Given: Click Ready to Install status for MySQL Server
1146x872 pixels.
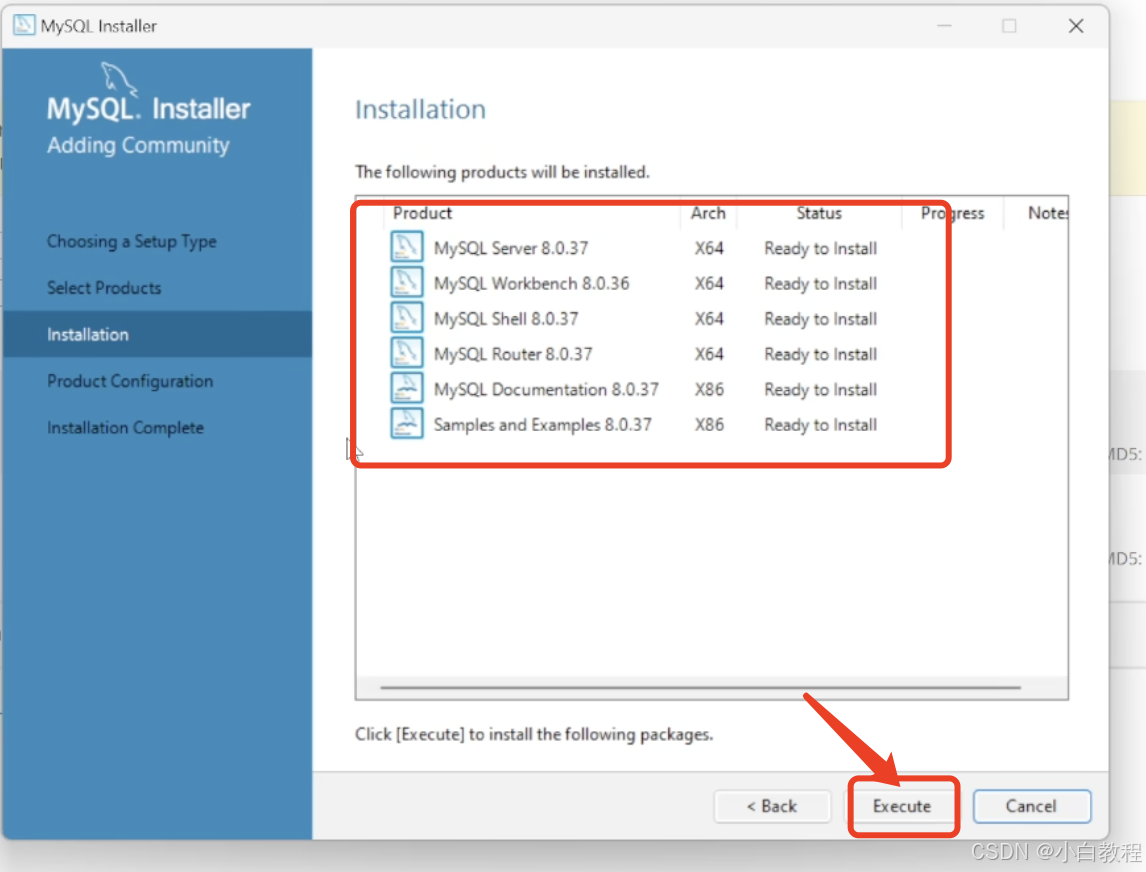Looking at the screenshot, I should click(x=821, y=249).
